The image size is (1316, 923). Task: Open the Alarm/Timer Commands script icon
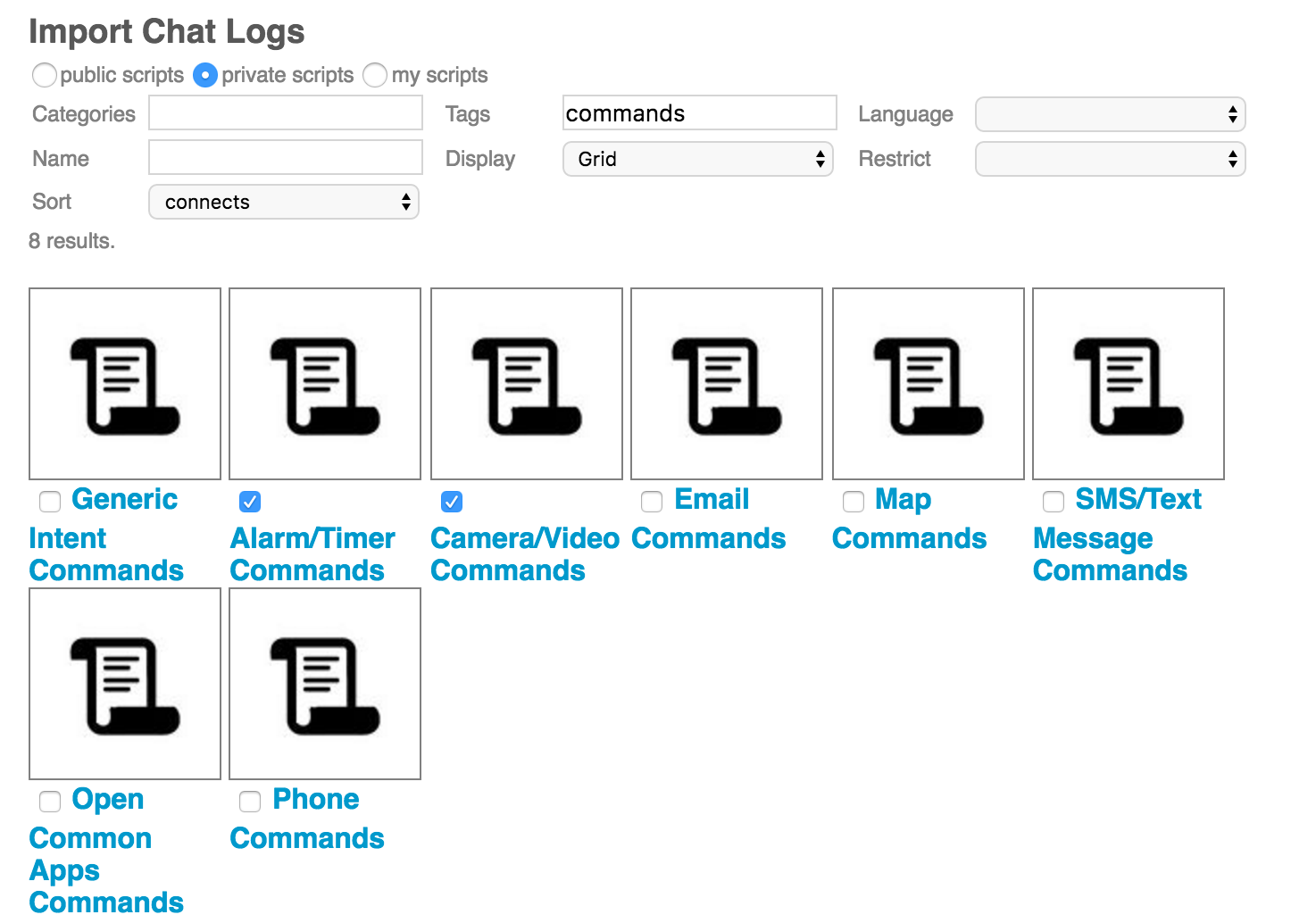325,384
